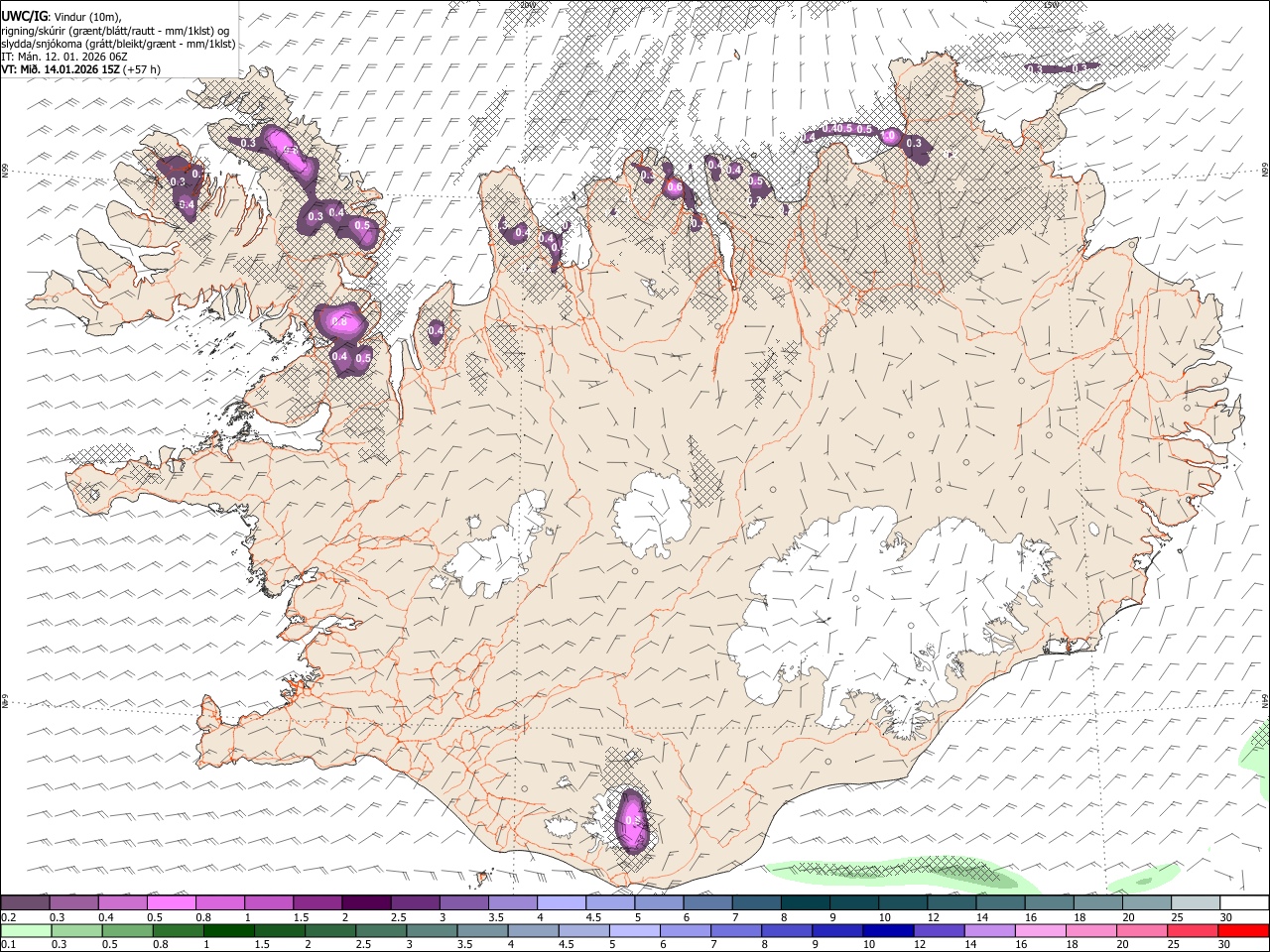Click lower scale pale green swatch between 0.1 and 0.3
1270x952 pixels.
(x=26, y=931)
